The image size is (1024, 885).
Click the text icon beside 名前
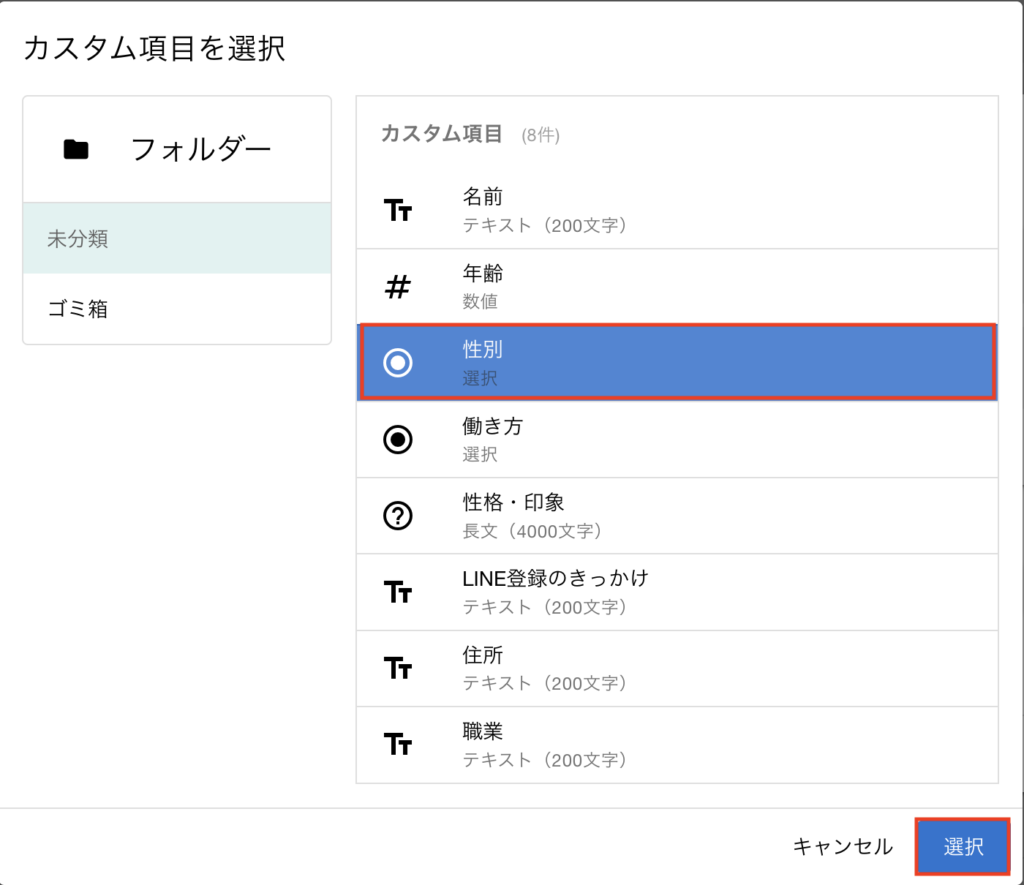tap(398, 210)
